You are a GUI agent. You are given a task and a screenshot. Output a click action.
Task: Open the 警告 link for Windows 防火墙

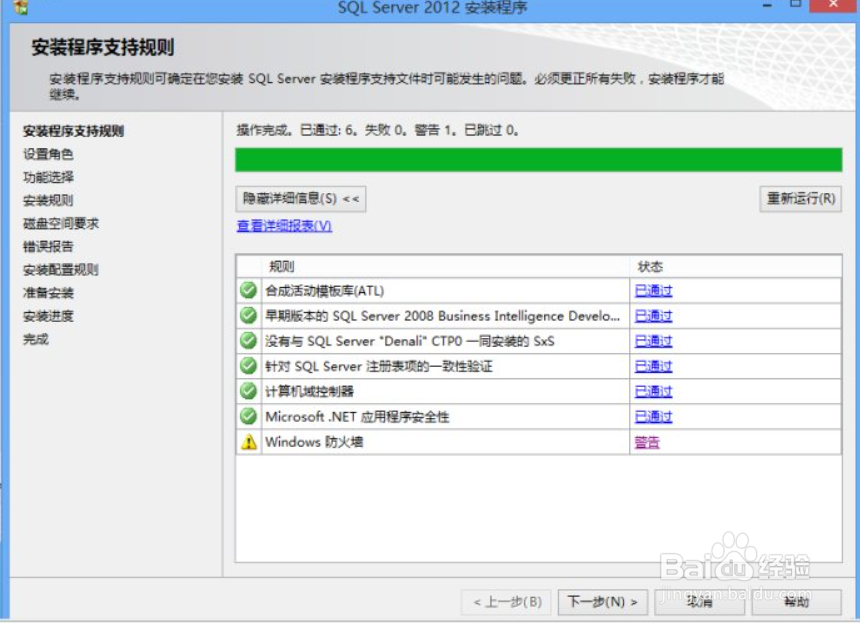point(647,442)
